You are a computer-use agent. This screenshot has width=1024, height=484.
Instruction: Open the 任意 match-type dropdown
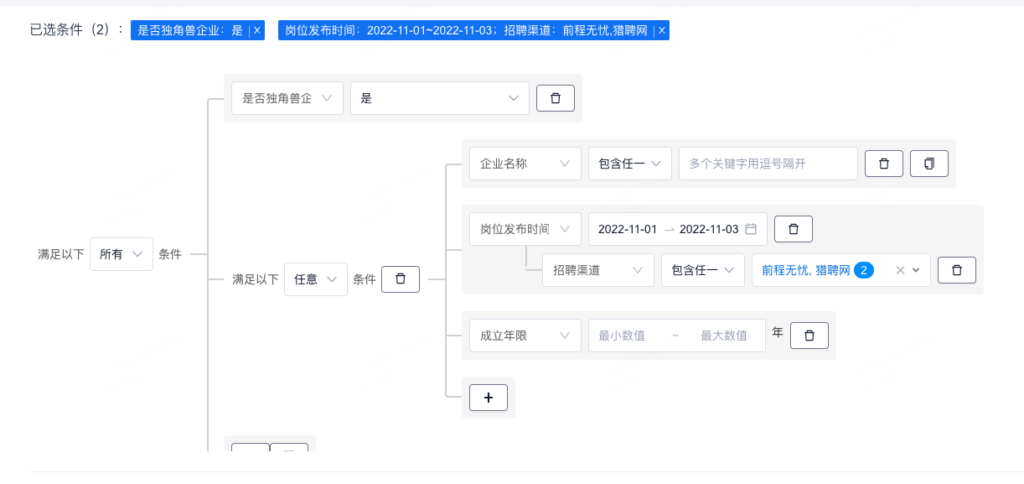click(x=315, y=279)
